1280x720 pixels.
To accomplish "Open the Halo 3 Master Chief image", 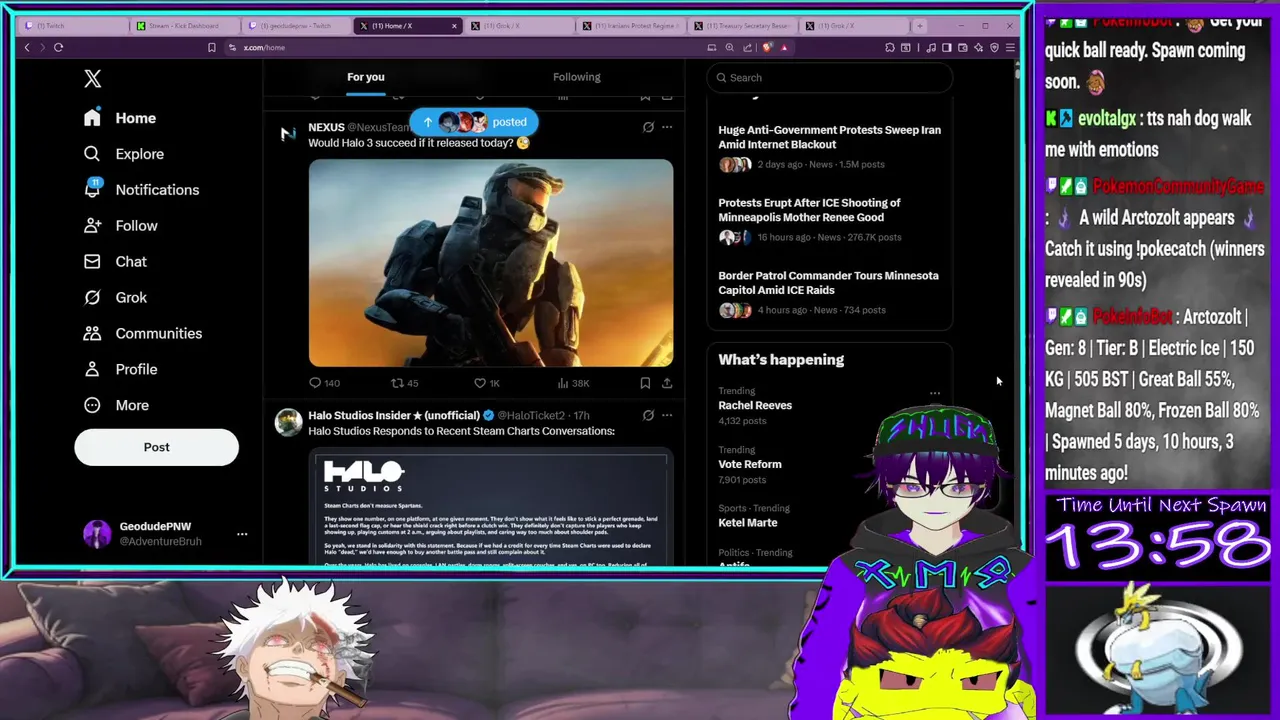I will click(x=491, y=263).
